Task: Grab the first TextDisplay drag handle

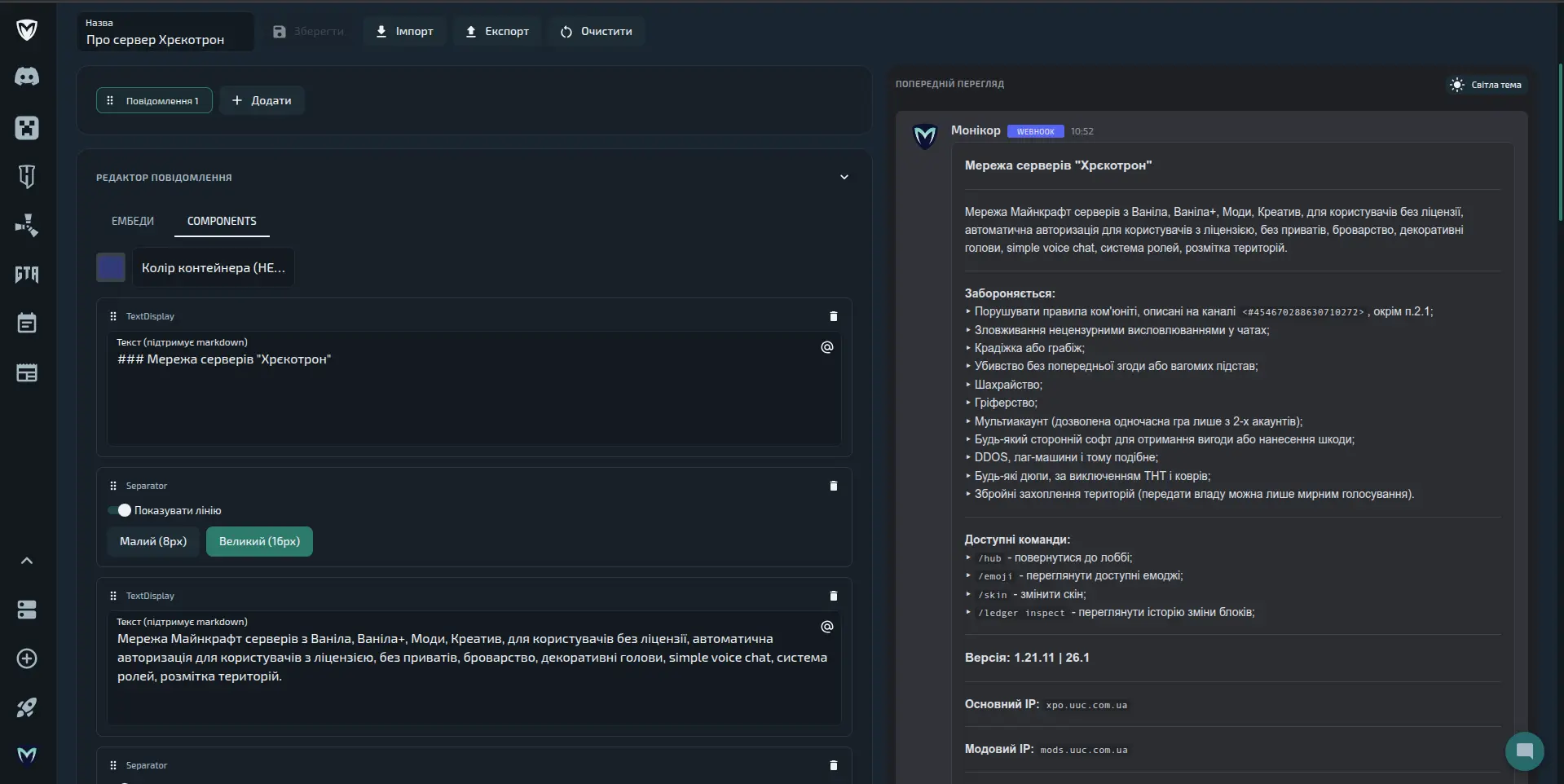Action: 113,316
